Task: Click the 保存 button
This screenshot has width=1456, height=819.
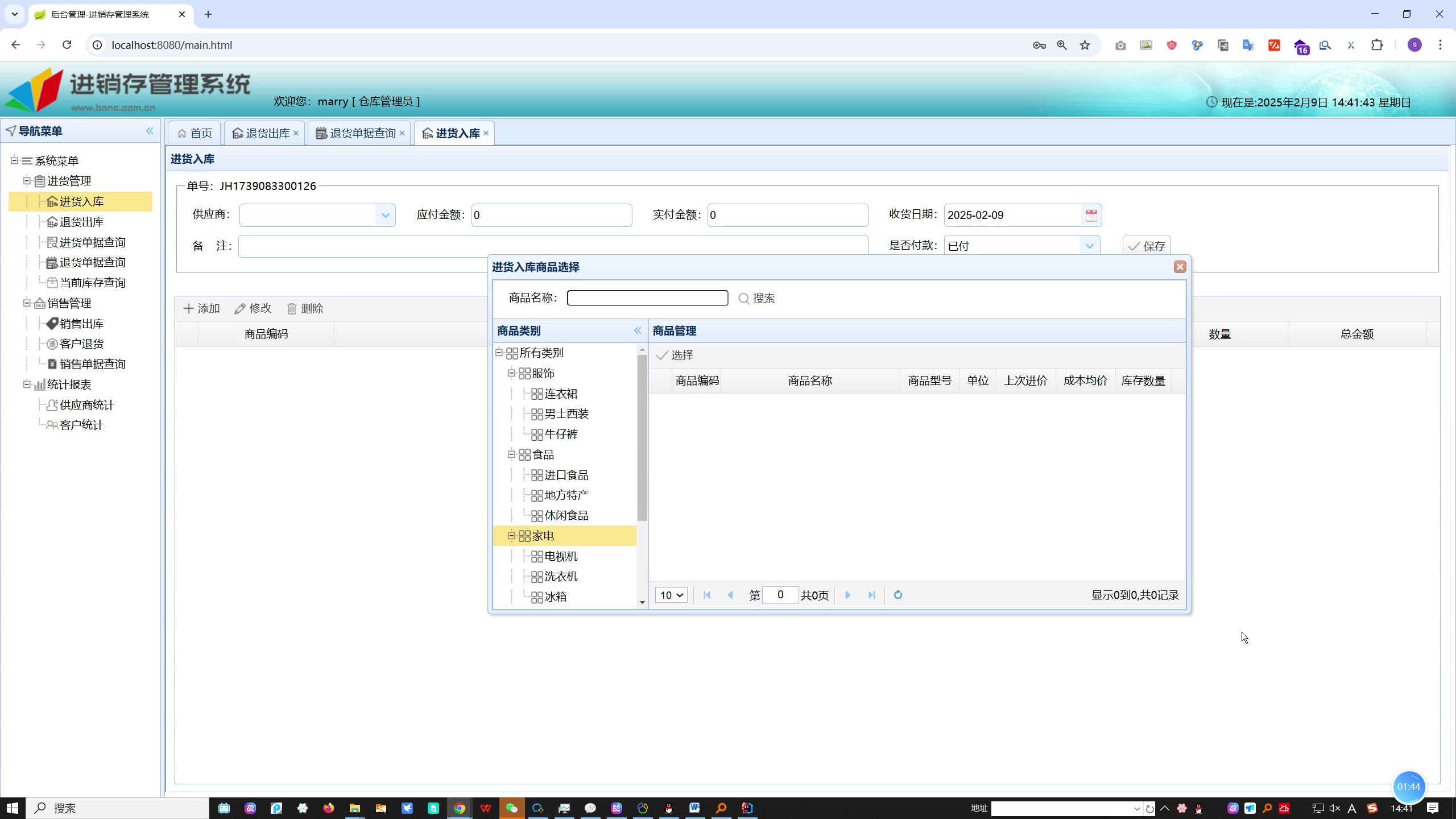Action: pos(1147,246)
